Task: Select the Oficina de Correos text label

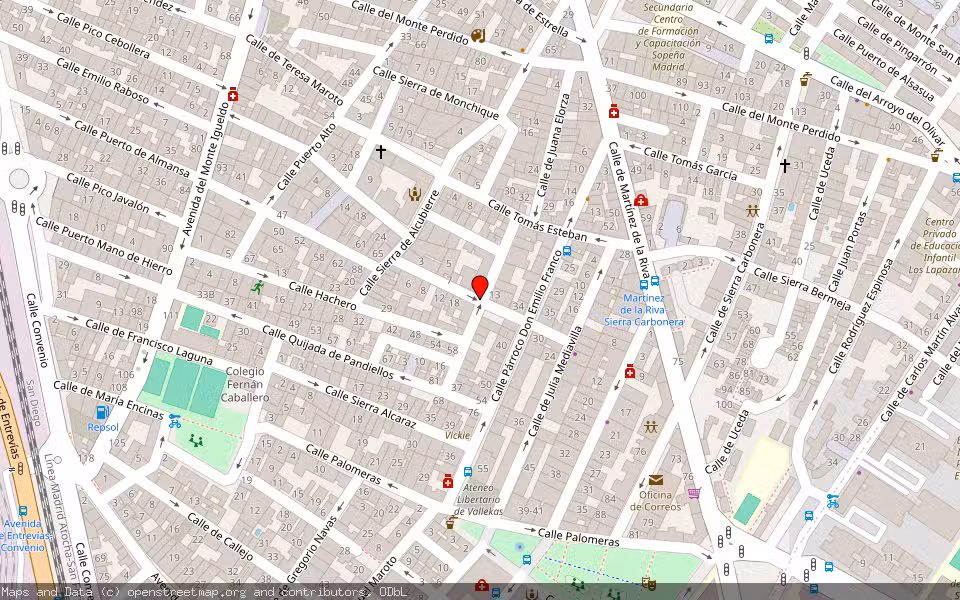Action: pyautogui.click(x=656, y=501)
